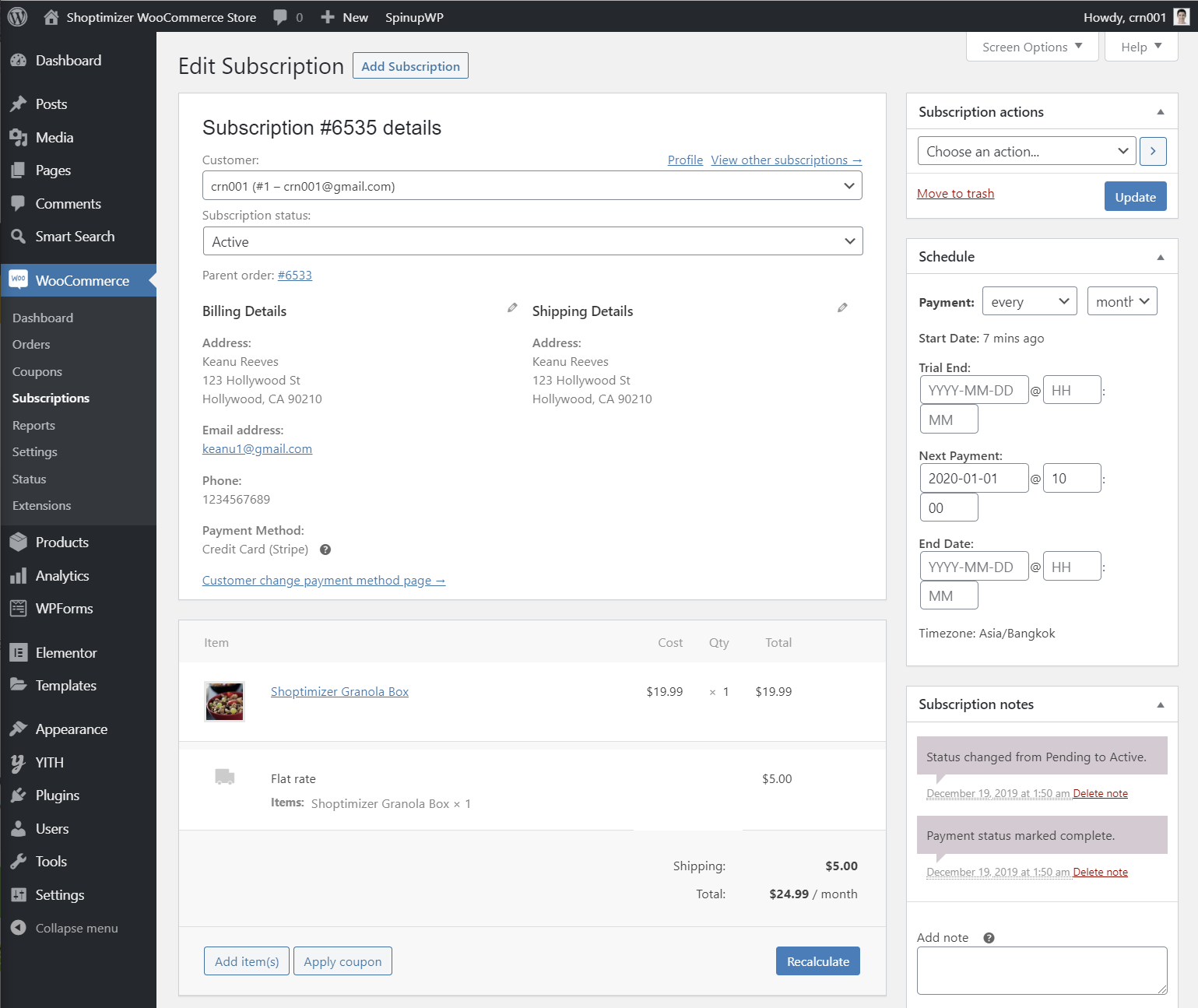This screenshot has height=1008, width=1198.
Task: Click the flat rate shipping truck icon
Action: [225, 776]
